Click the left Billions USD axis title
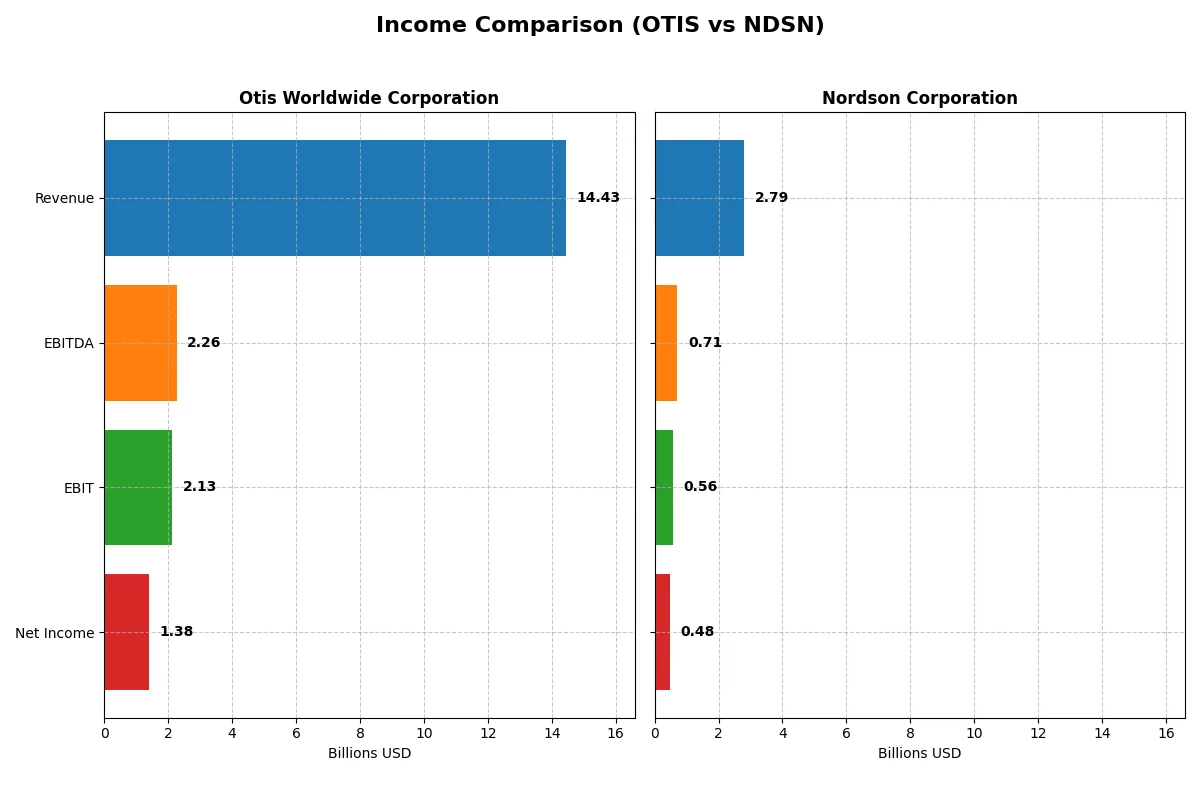Image resolution: width=1200 pixels, height=800 pixels. pyautogui.click(x=368, y=753)
